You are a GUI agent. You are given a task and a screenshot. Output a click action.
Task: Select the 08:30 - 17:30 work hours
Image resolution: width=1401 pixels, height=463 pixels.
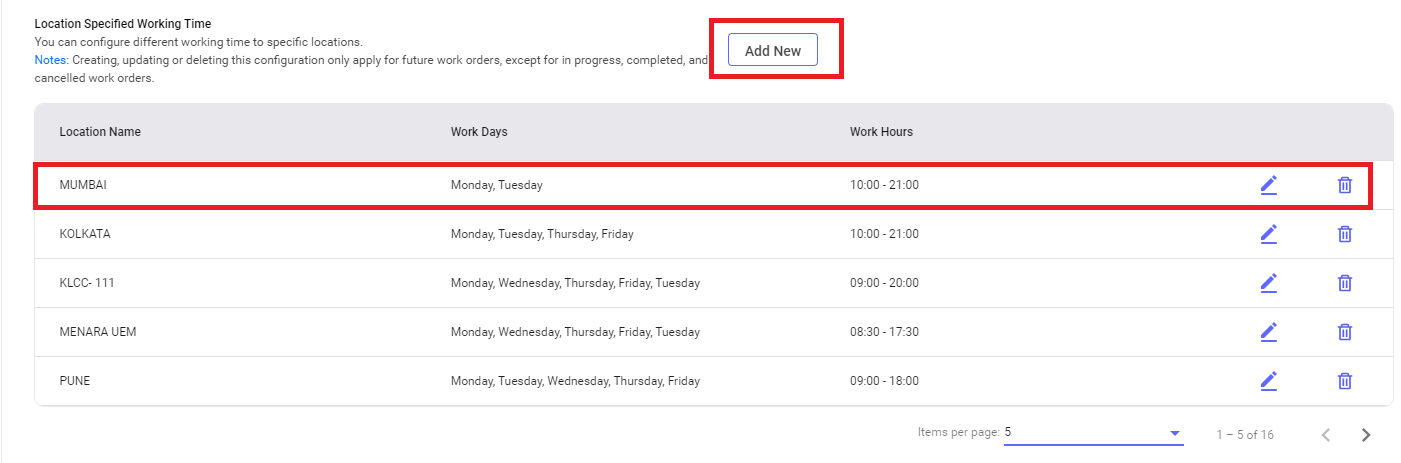coord(884,332)
